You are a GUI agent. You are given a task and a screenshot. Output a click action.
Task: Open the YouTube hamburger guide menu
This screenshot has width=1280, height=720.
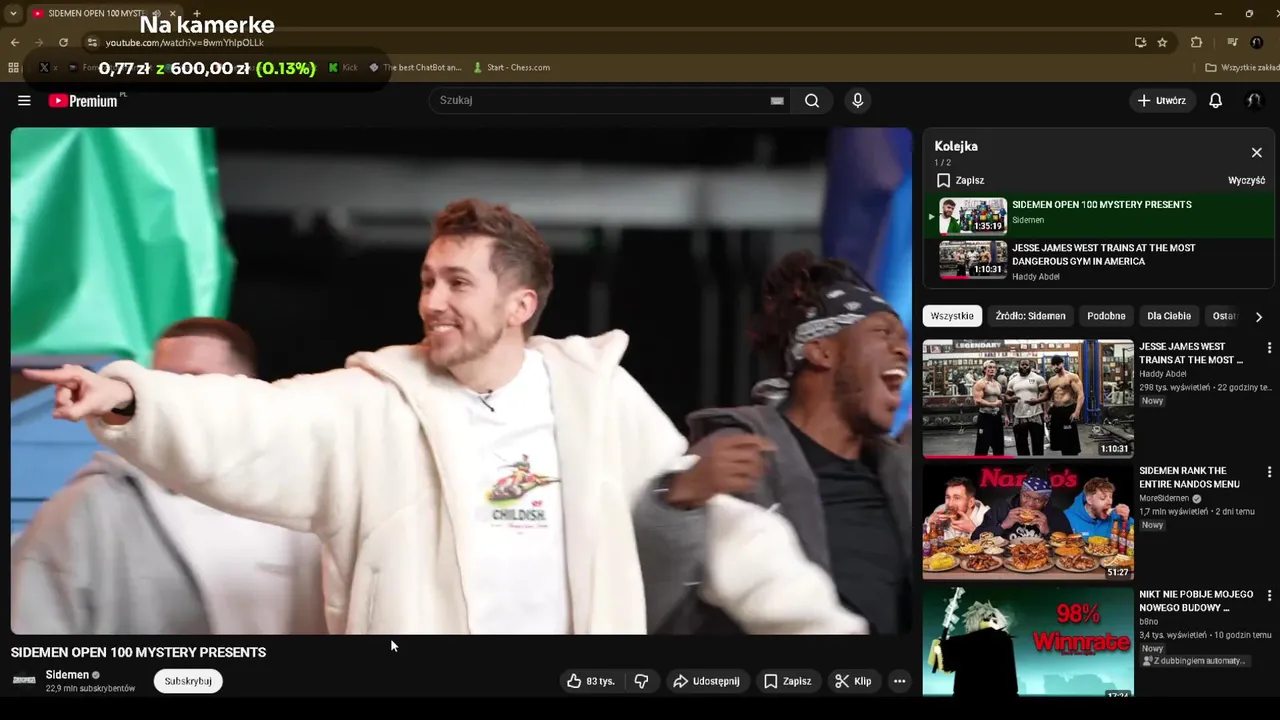click(x=24, y=100)
